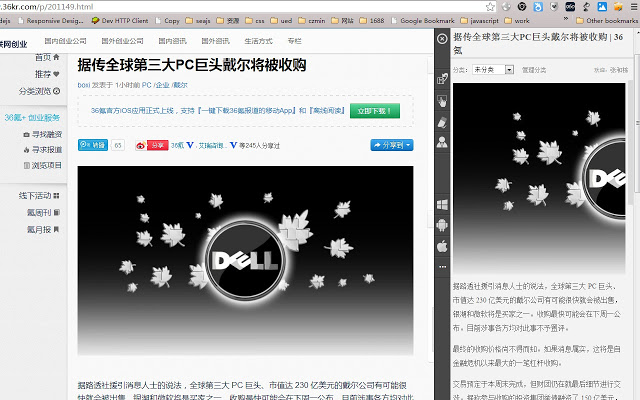Screen dimensions: 640x400
Task: Click the blue 转播 Tencent share button
Action: (93, 145)
